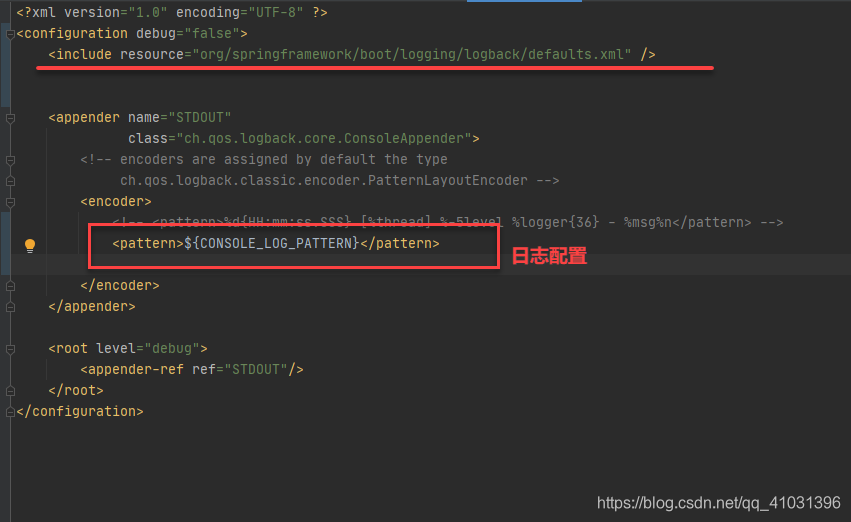Click the 'encoders are assigned by default' comment
The width and height of the screenshot is (851, 522).
pos(264,160)
